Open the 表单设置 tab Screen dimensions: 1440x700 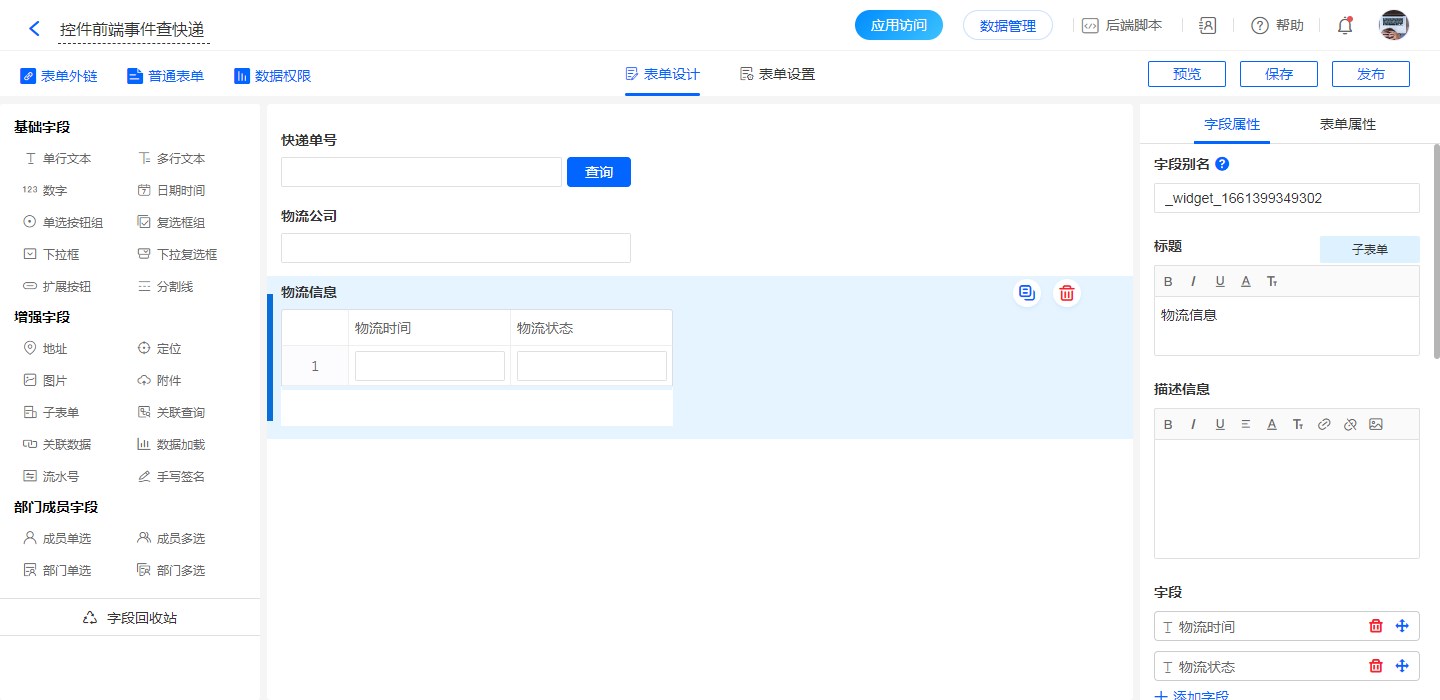click(x=777, y=74)
